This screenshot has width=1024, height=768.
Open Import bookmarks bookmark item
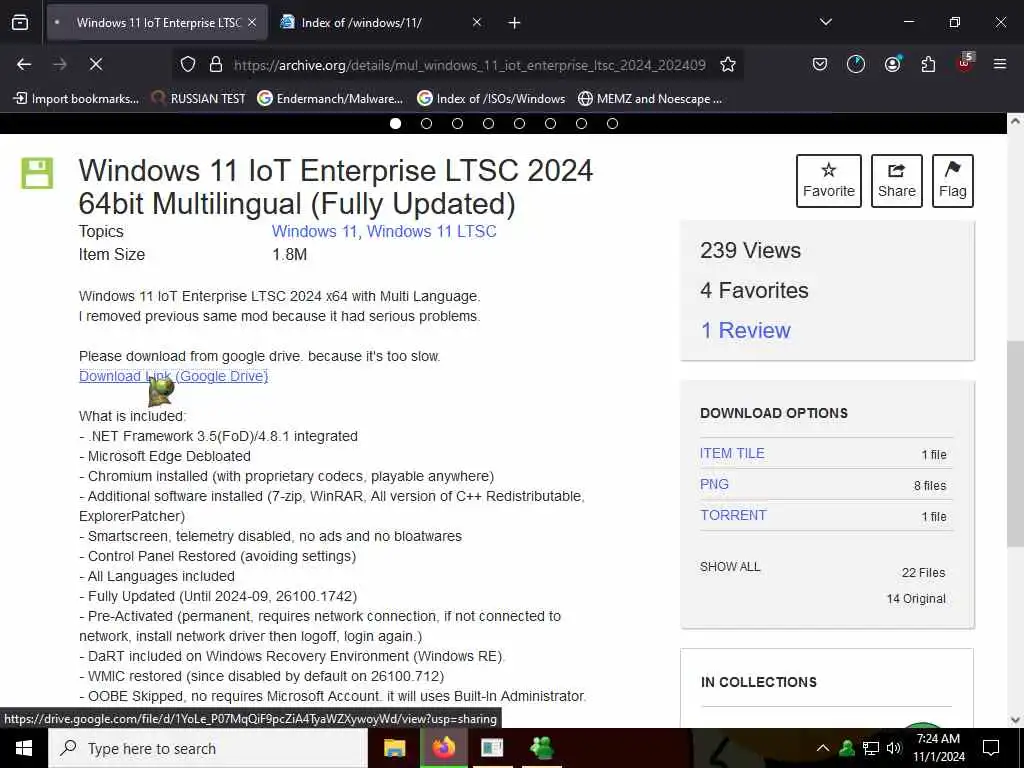[76, 99]
